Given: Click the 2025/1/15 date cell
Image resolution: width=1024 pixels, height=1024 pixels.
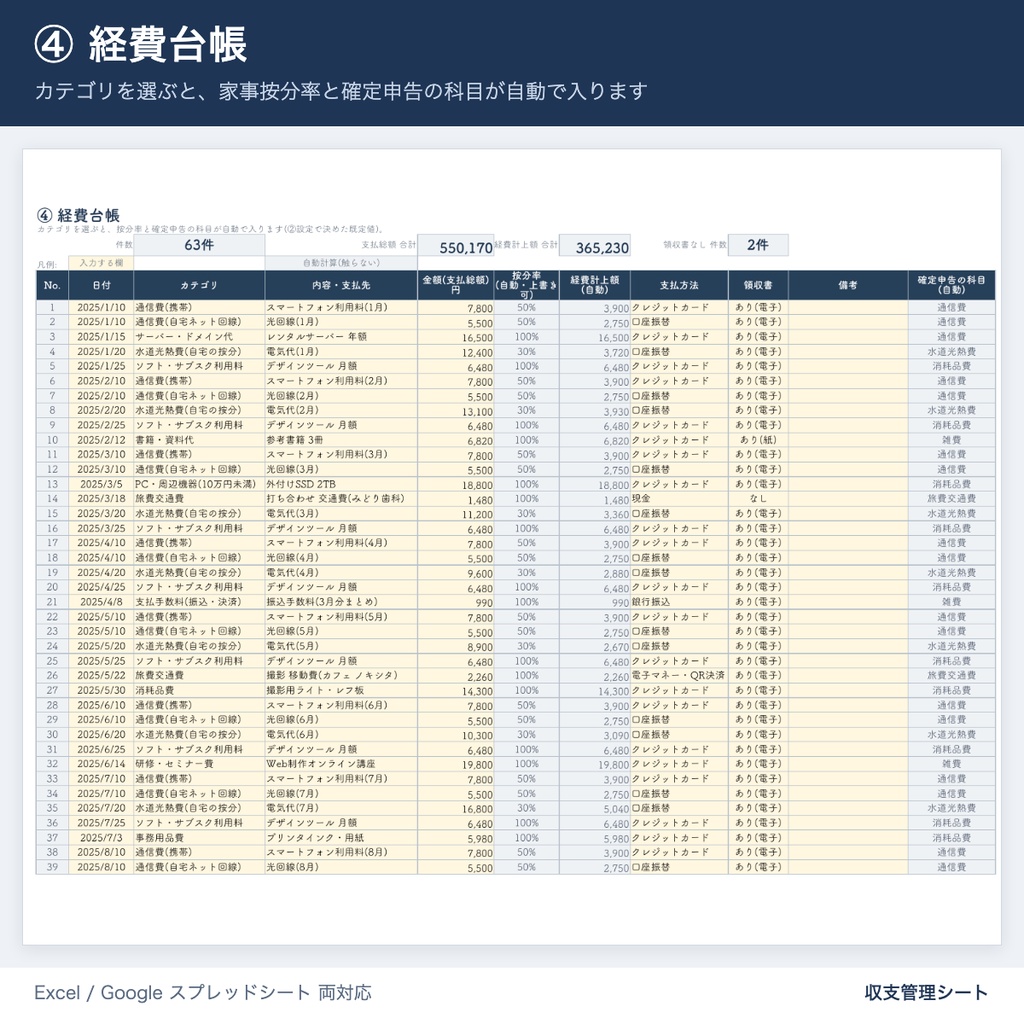Looking at the screenshot, I should (101, 337).
